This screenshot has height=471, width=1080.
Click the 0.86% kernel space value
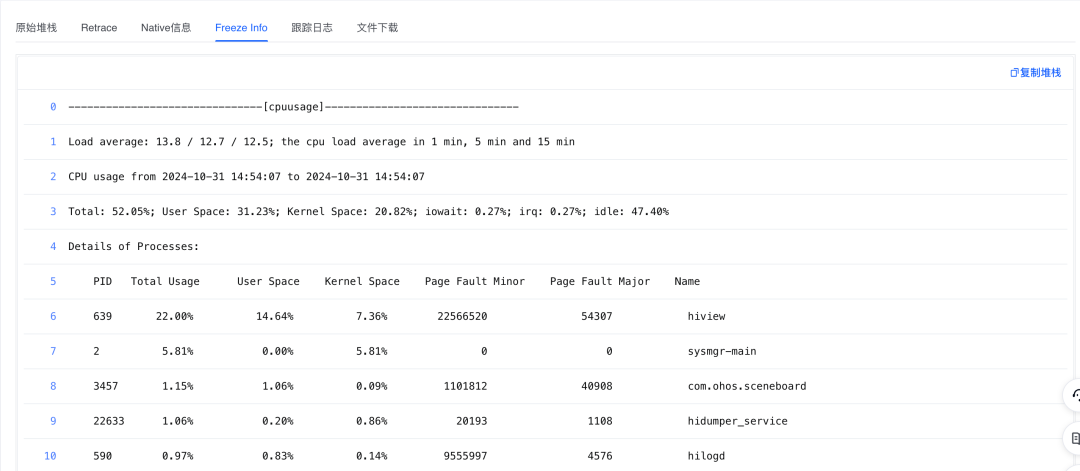click(372, 421)
